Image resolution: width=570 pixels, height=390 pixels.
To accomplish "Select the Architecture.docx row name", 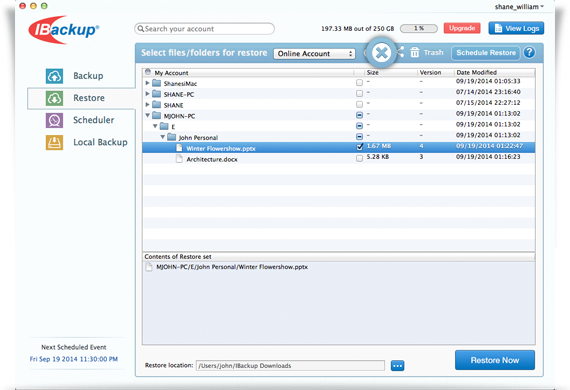I will click(x=212, y=159).
